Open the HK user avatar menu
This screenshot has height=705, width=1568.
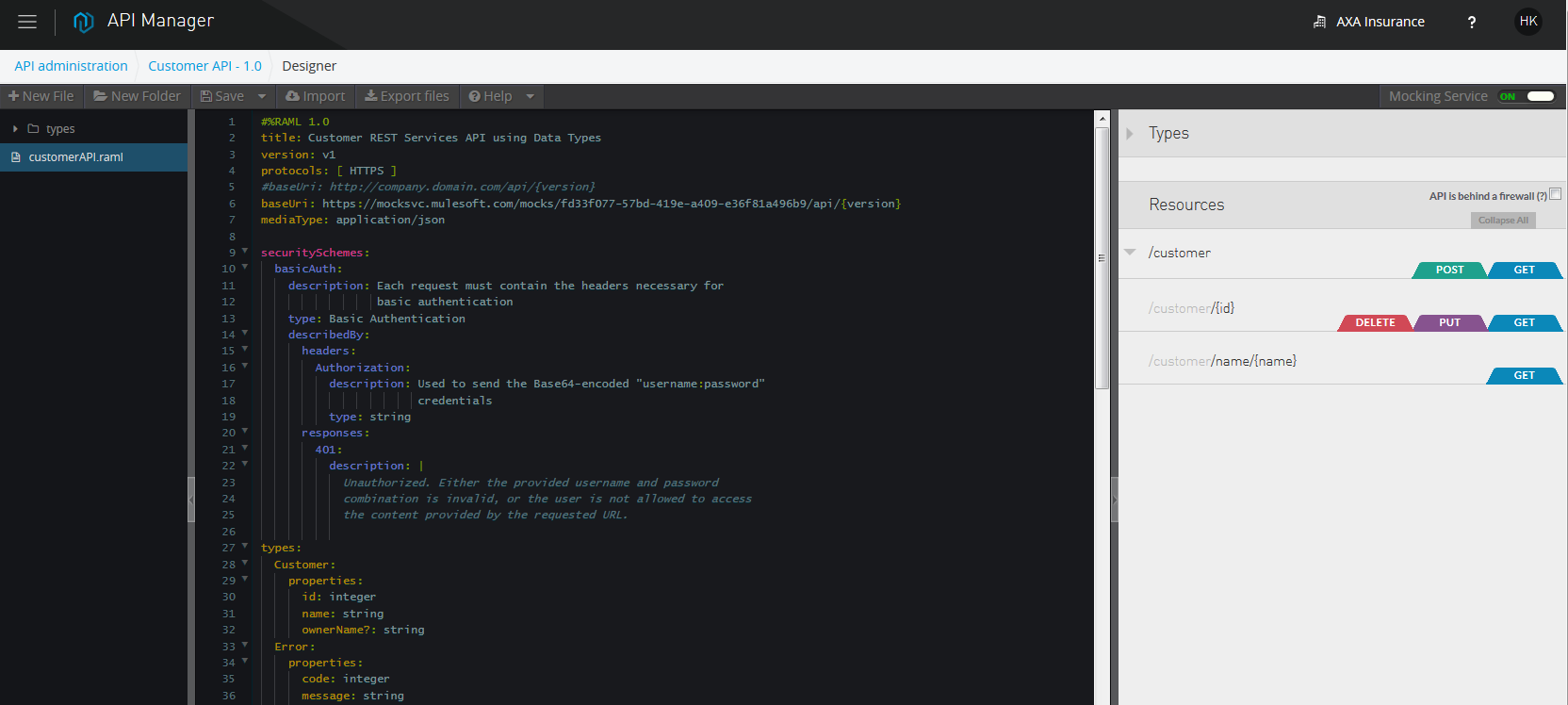pos(1528,22)
